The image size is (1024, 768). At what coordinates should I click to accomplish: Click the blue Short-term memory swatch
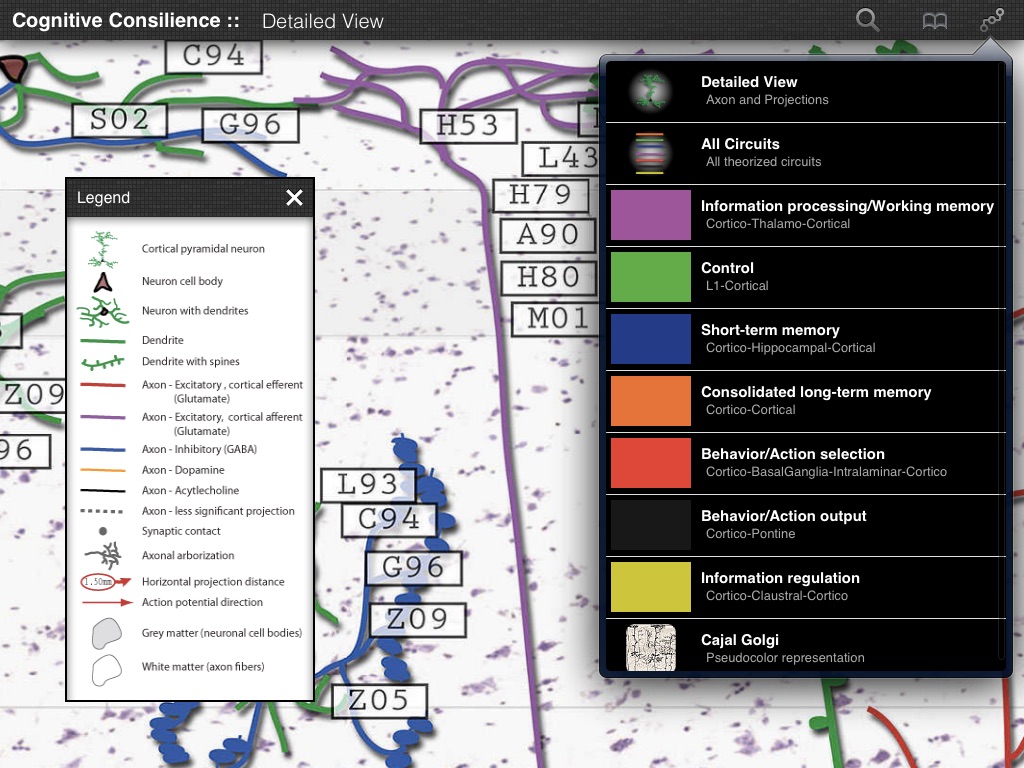coord(651,339)
